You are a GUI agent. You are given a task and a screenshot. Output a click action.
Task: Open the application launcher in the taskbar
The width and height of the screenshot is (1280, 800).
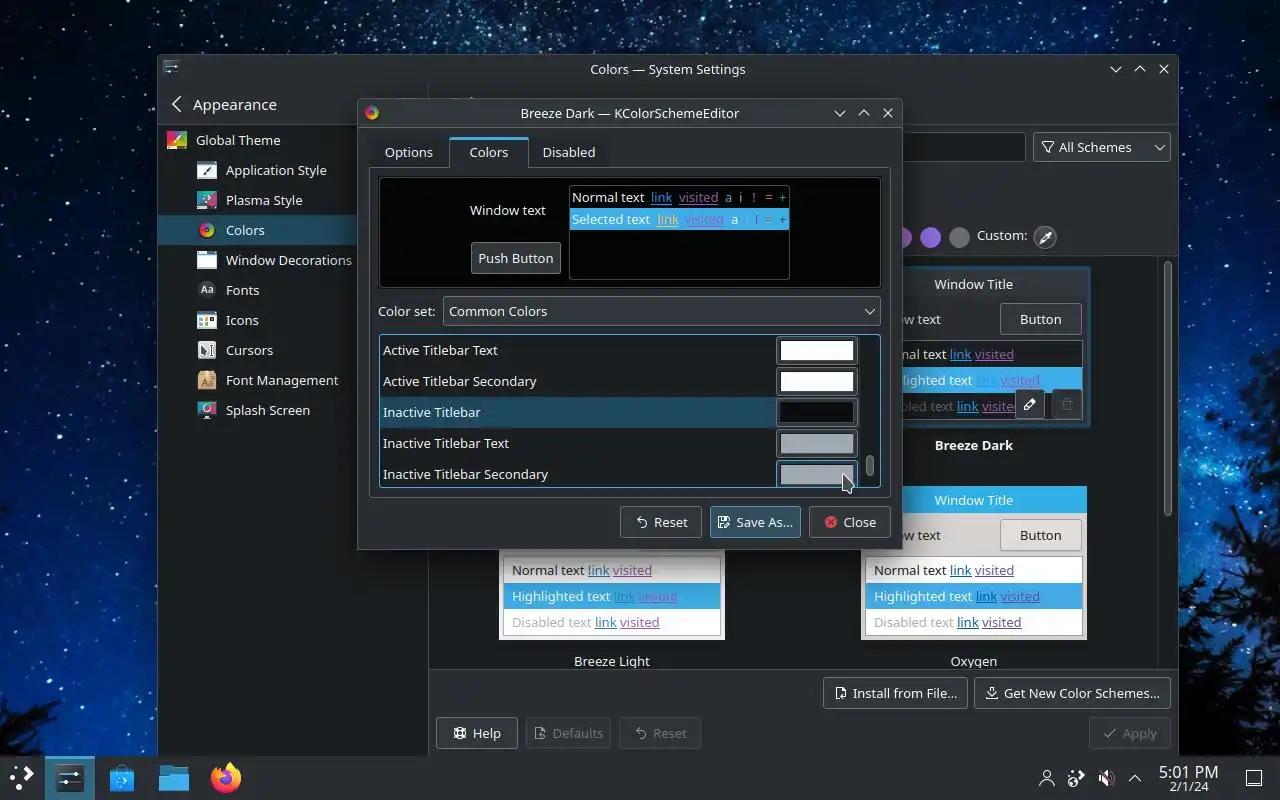tap(22, 777)
